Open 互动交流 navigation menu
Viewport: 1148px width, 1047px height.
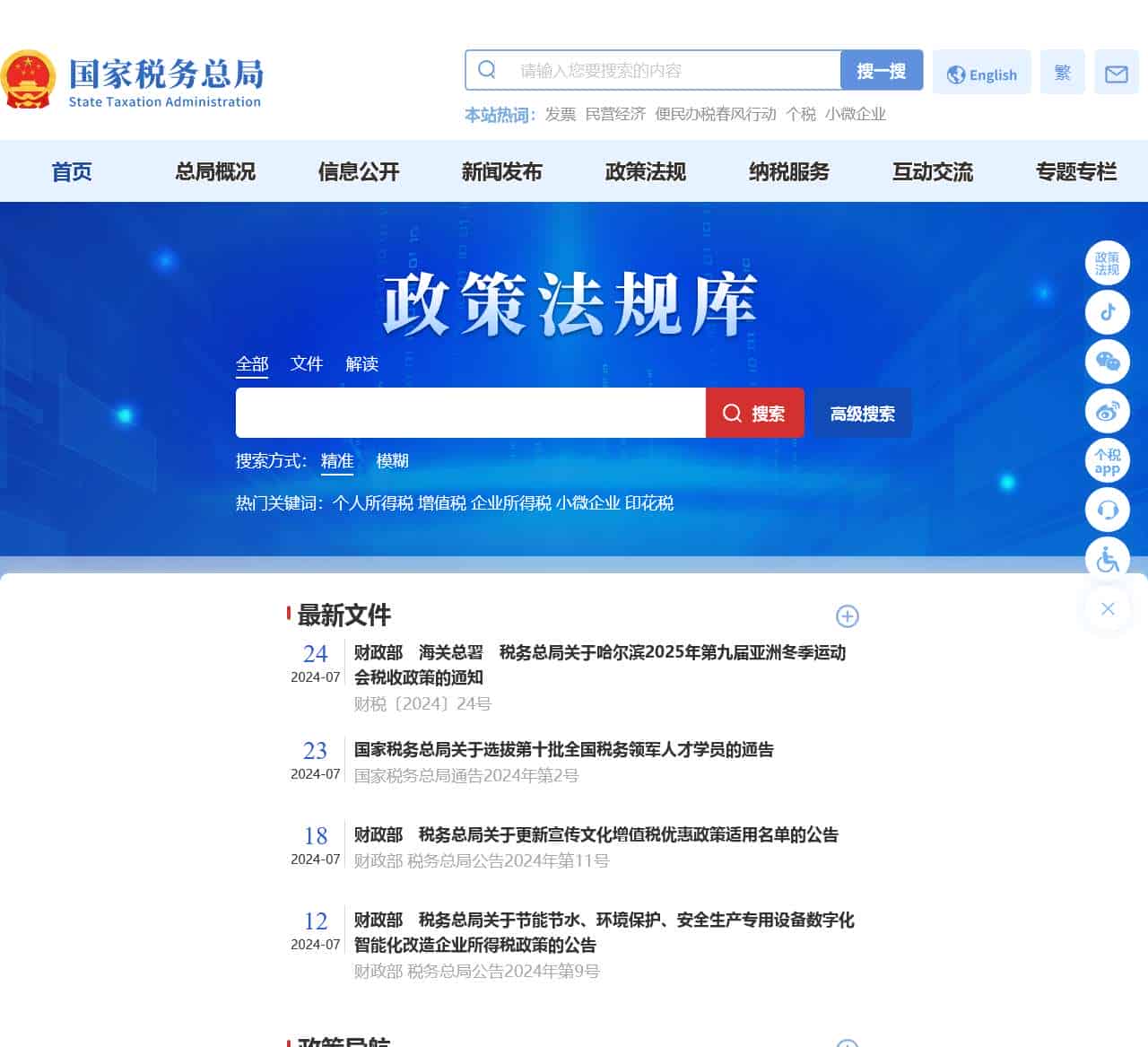click(x=933, y=171)
